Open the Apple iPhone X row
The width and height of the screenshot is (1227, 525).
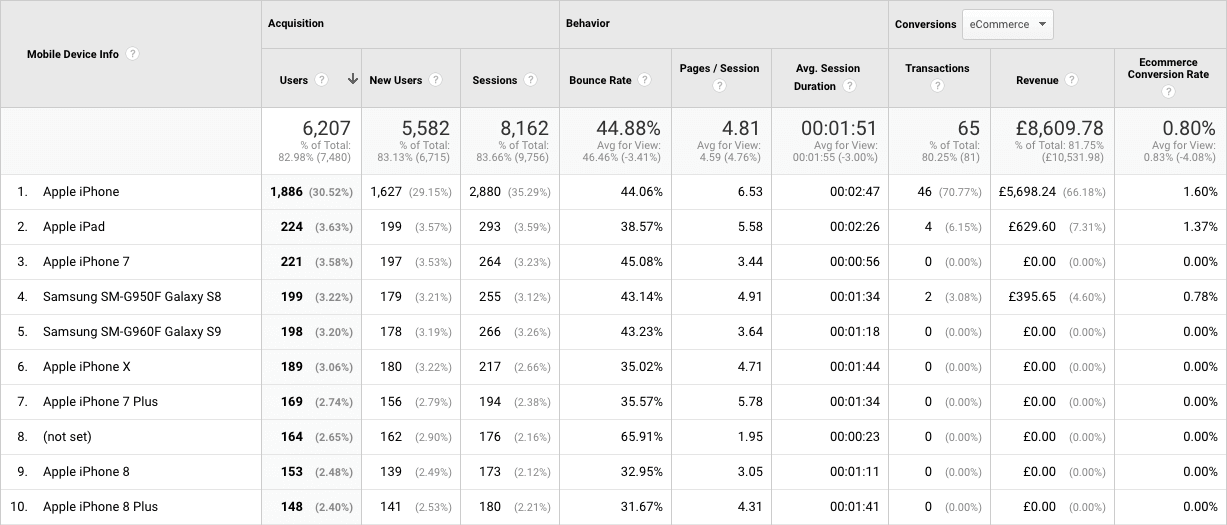(x=87, y=367)
